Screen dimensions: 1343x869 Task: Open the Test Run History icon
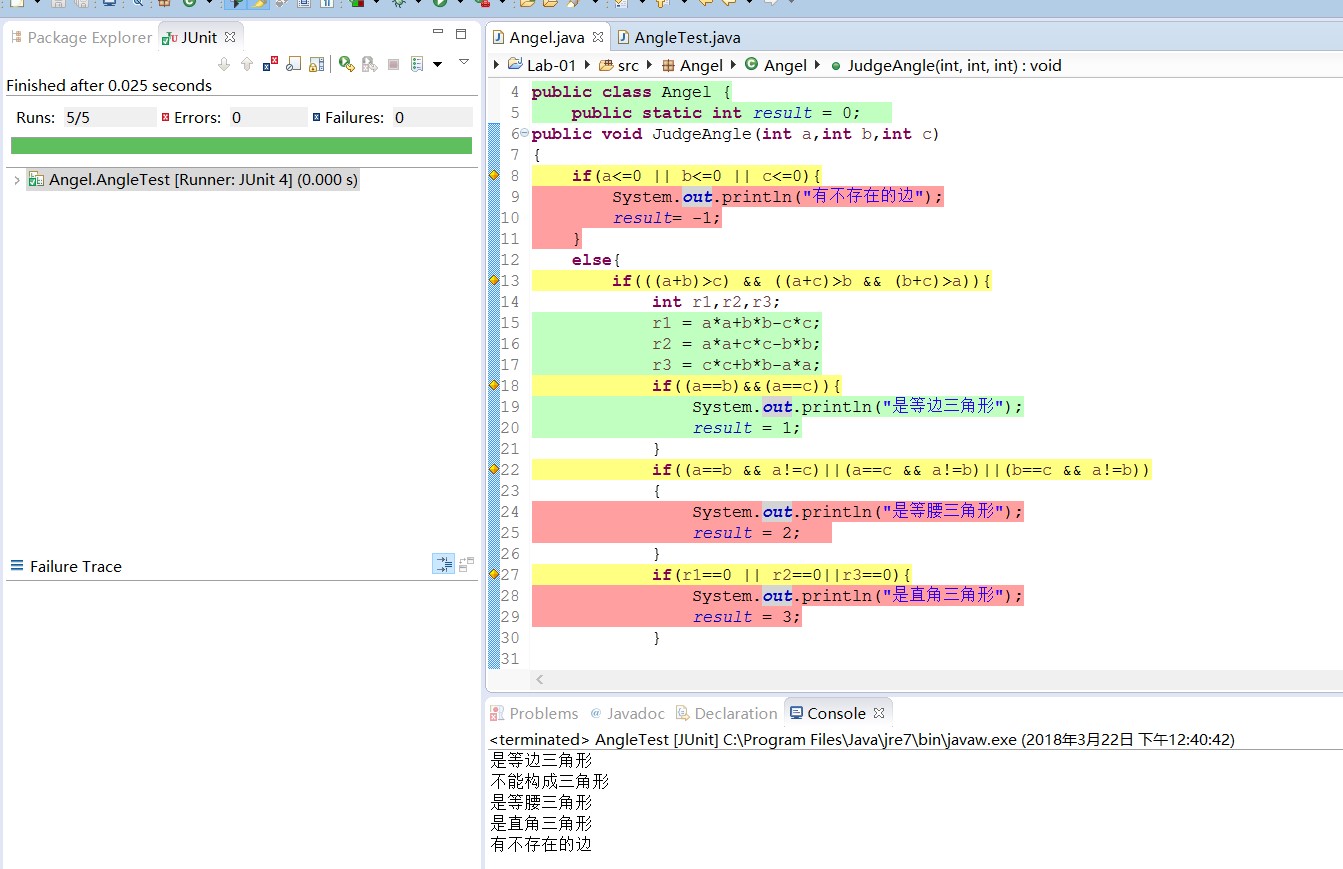click(x=417, y=64)
